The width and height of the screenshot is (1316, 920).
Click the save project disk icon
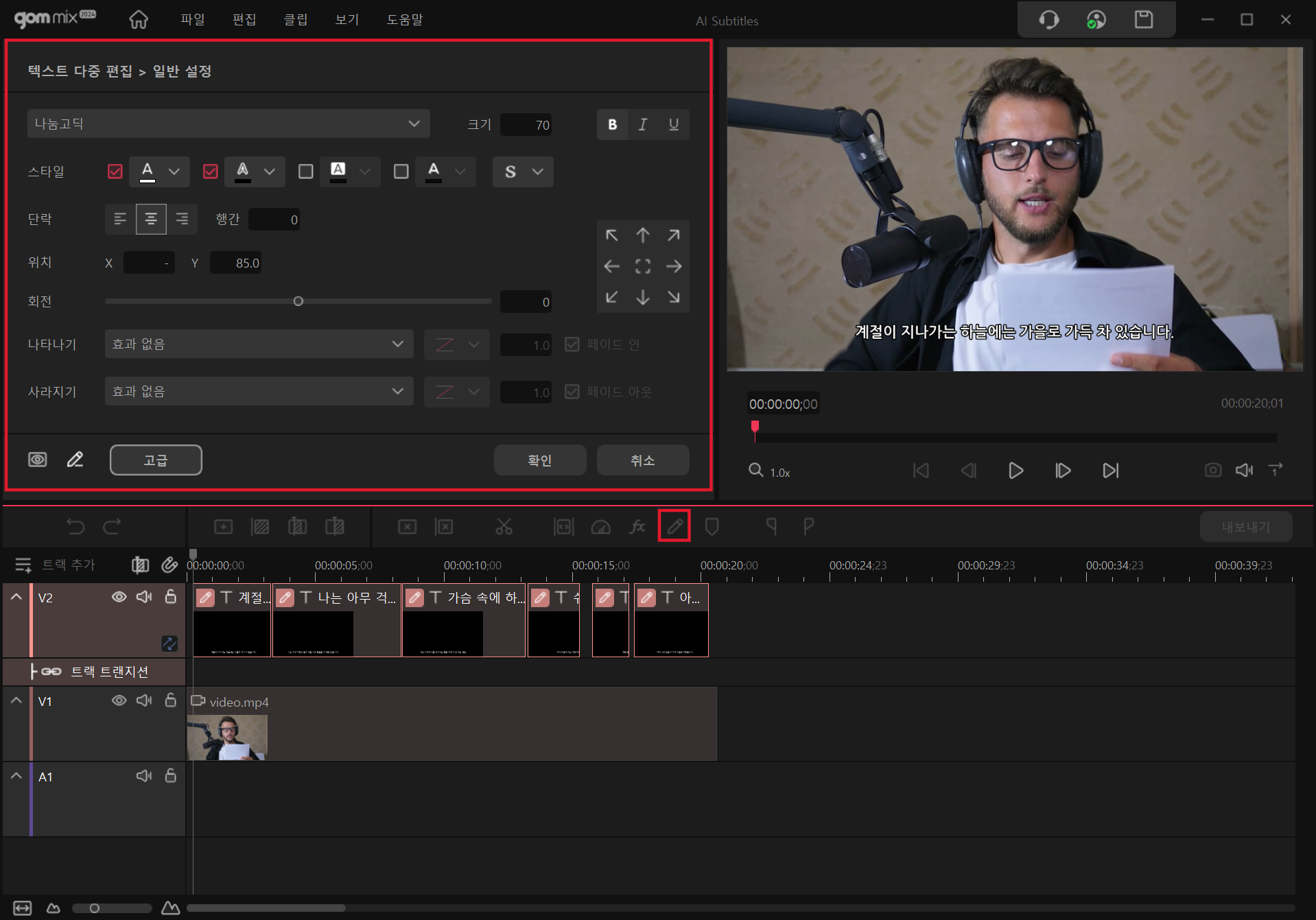pos(1143,20)
